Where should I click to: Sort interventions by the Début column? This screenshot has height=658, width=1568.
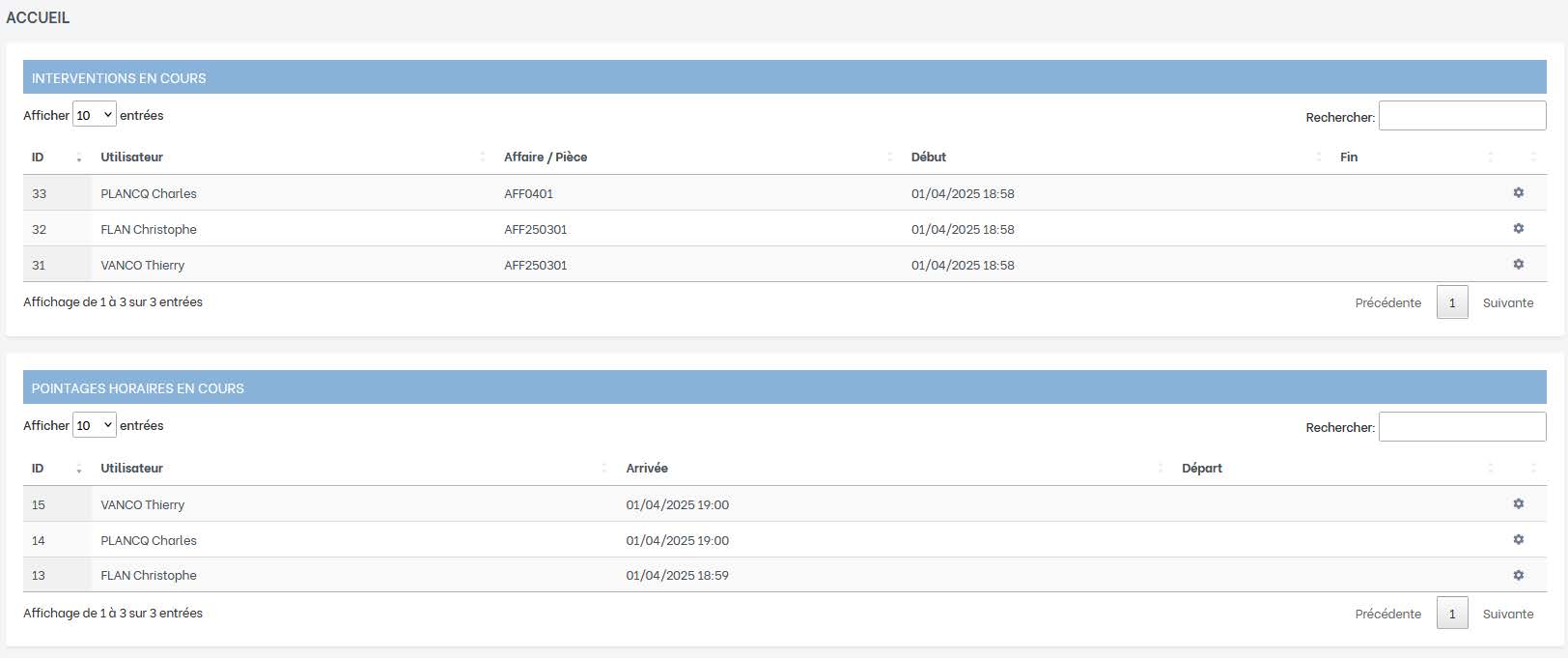click(1117, 157)
